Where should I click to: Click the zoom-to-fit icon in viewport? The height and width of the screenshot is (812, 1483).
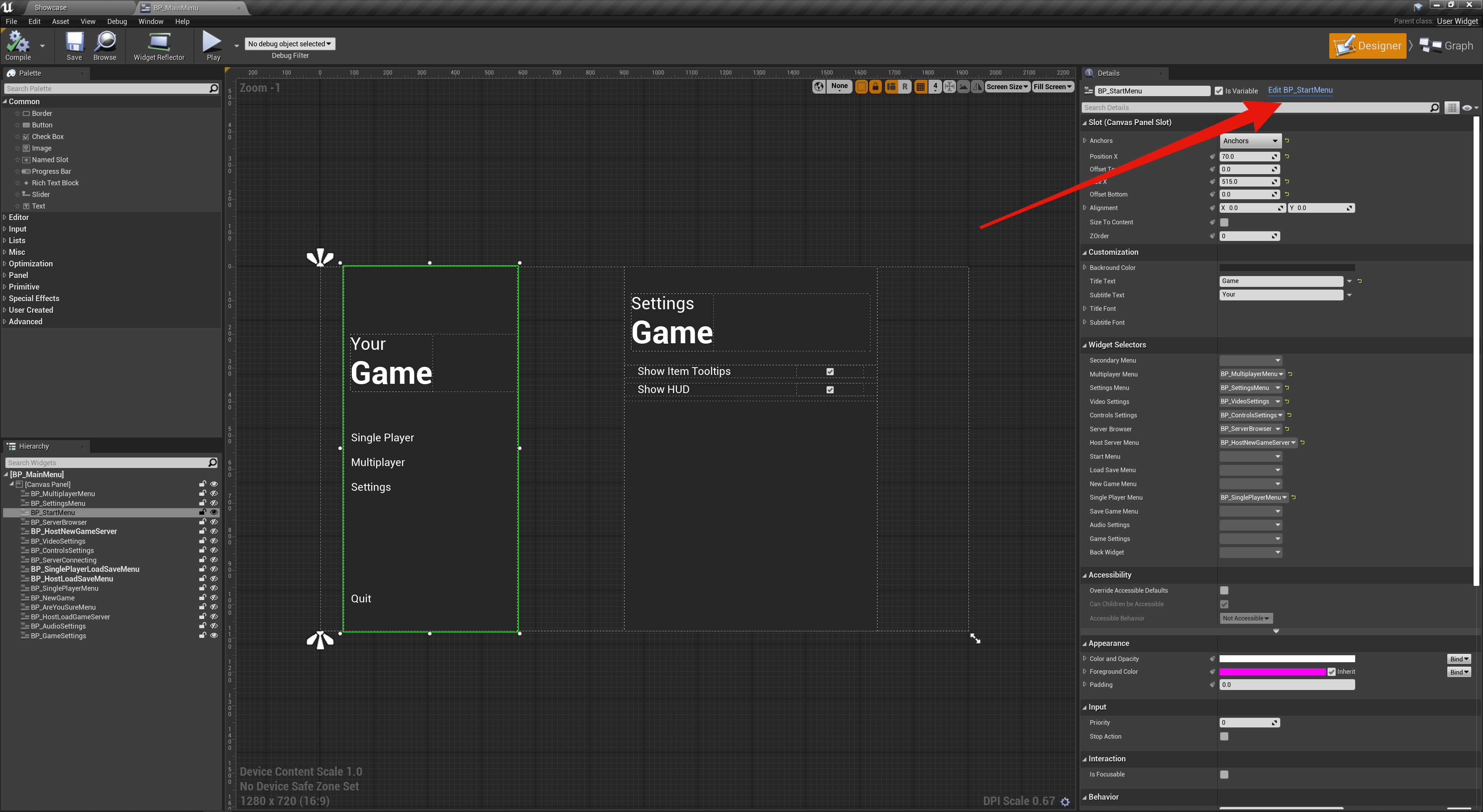coord(949,87)
